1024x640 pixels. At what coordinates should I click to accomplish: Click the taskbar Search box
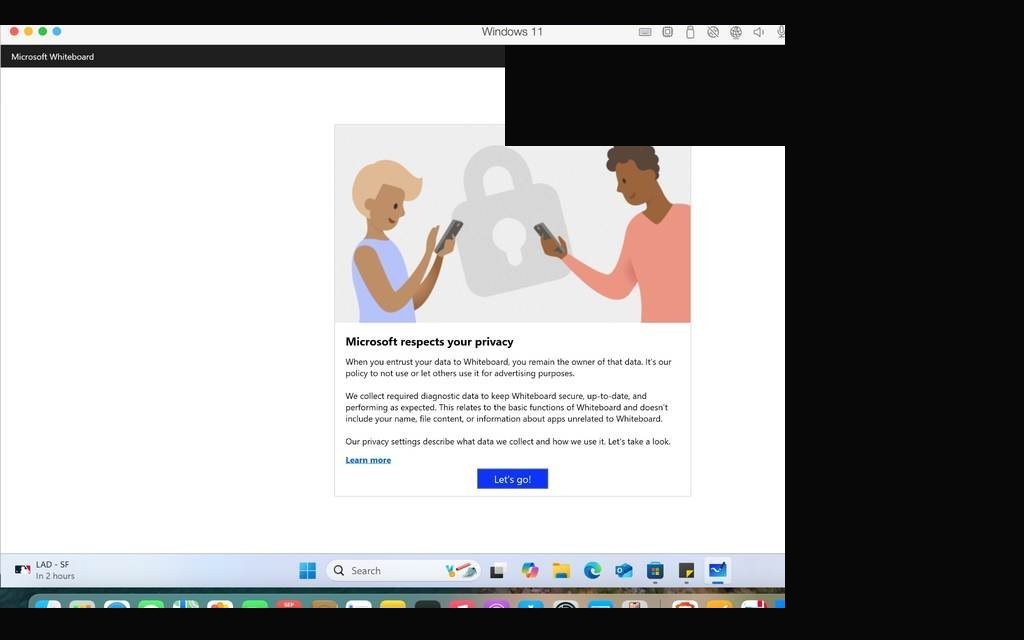coord(403,570)
